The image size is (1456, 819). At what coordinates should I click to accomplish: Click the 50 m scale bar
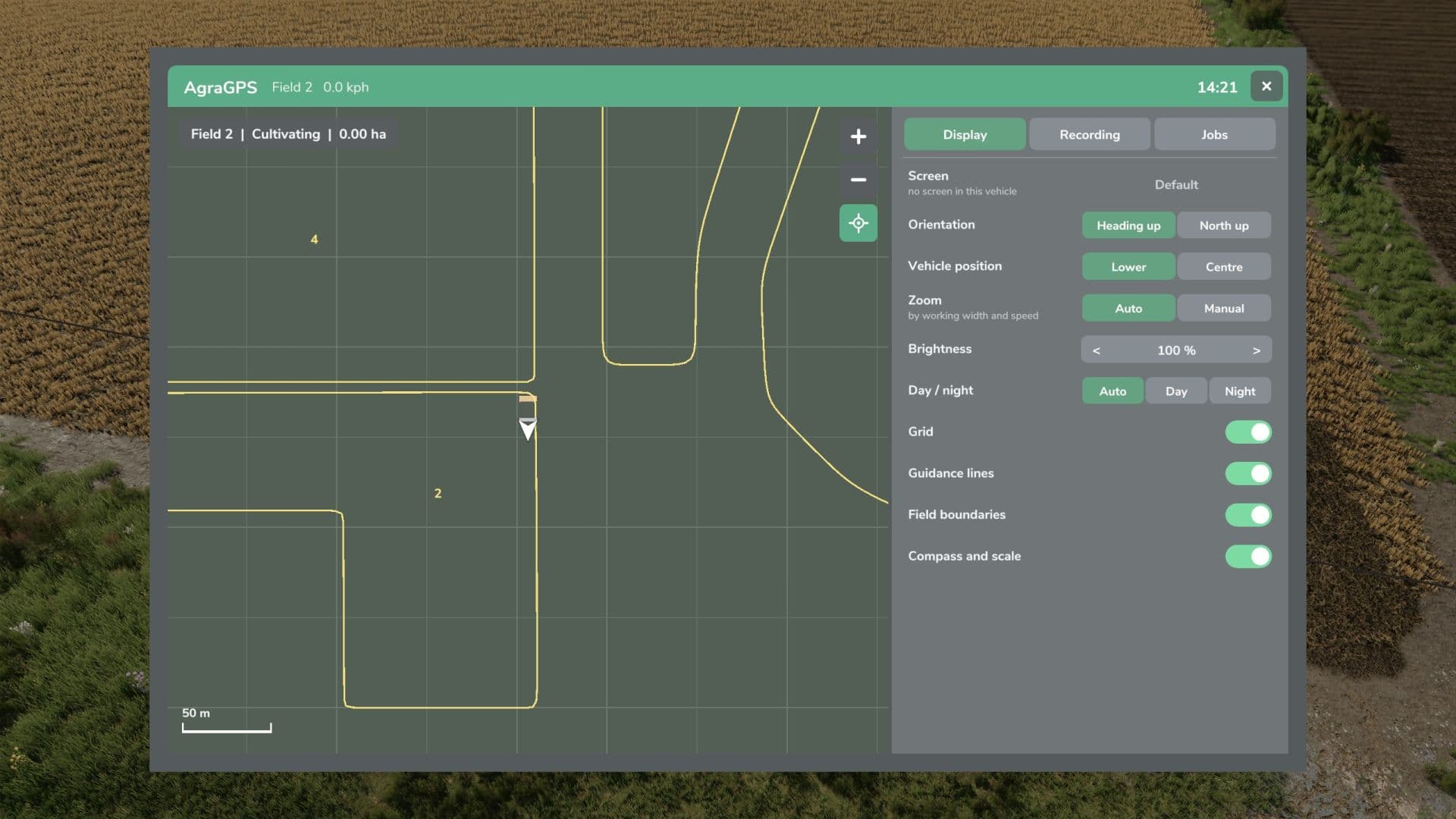pyautogui.click(x=226, y=721)
